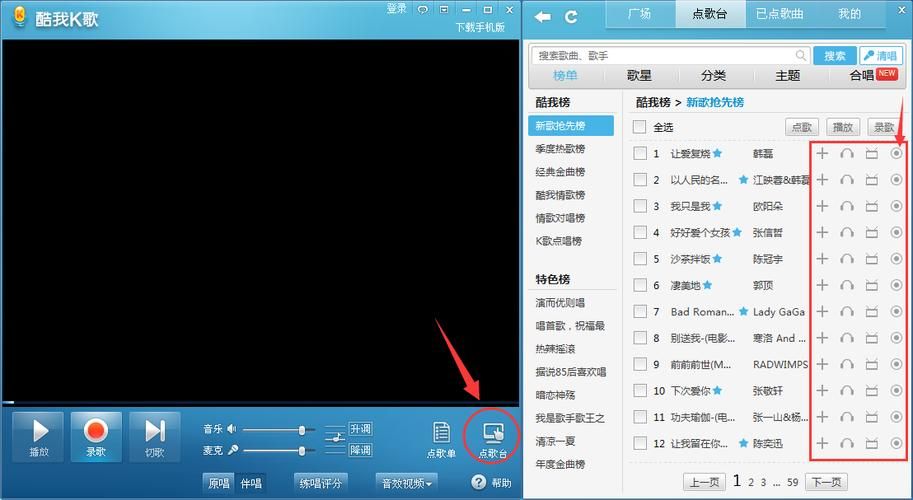The width and height of the screenshot is (913, 500).
Task: Open the menu dropdown icon beside 登录
Action: click(444, 9)
